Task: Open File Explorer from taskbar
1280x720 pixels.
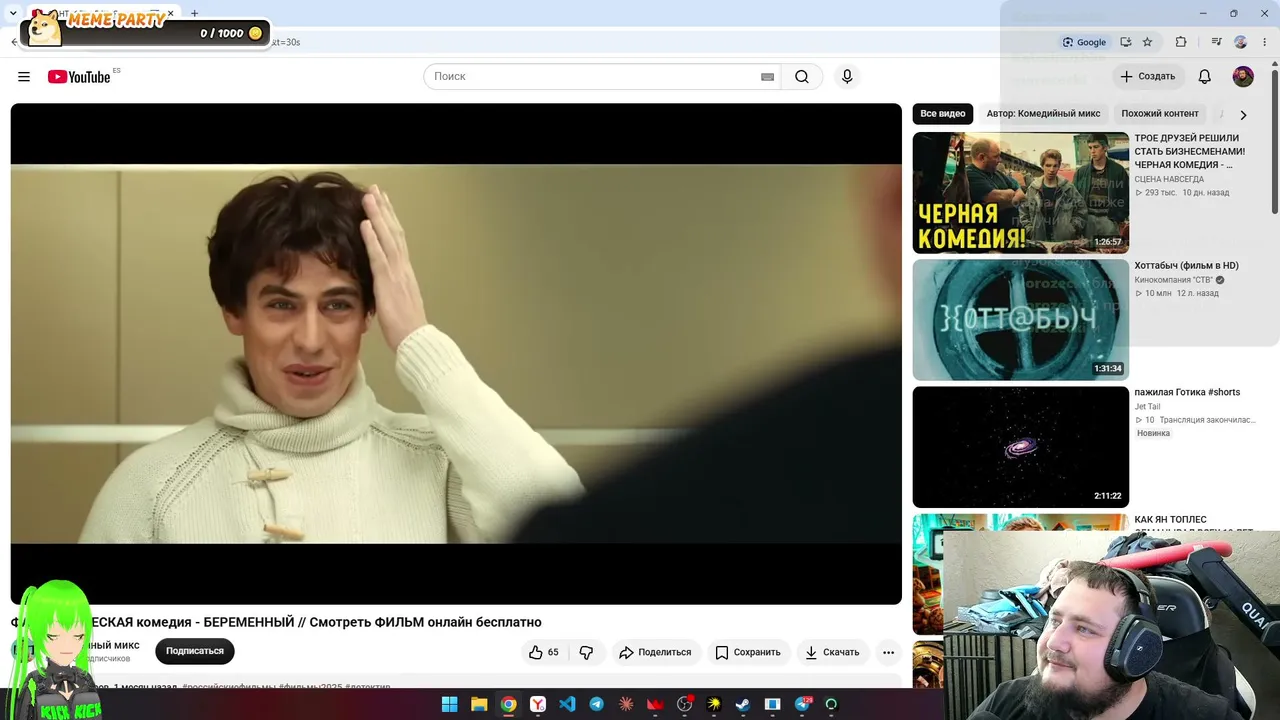Action: pyautogui.click(x=479, y=704)
